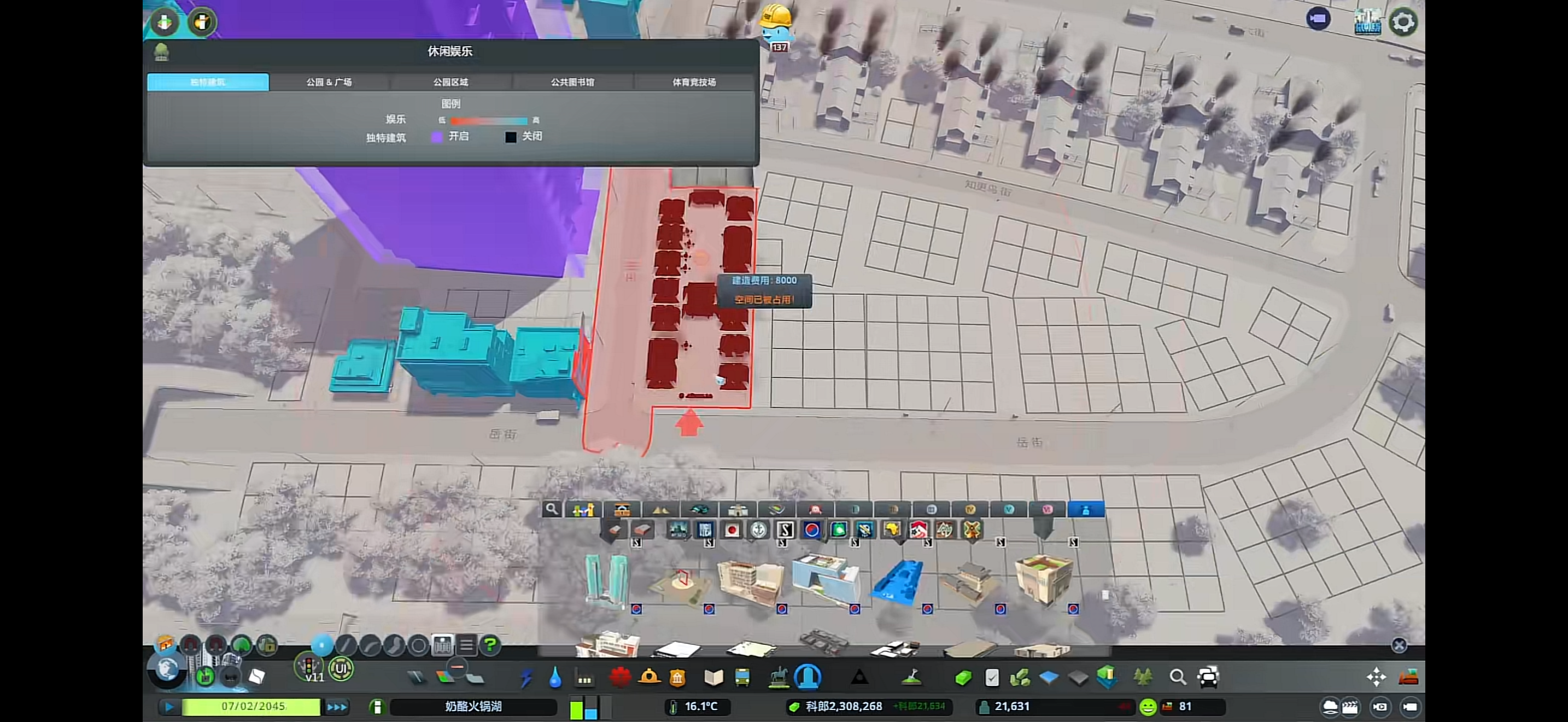1568x722 pixels.
Task: Open the education book menu
Action: (713, 677)
